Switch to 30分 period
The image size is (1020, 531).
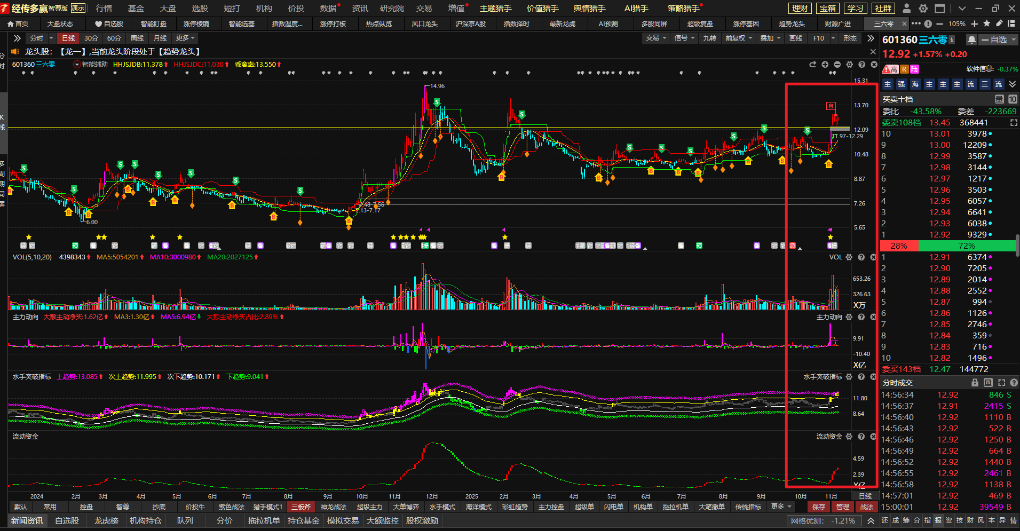(90, 38)
